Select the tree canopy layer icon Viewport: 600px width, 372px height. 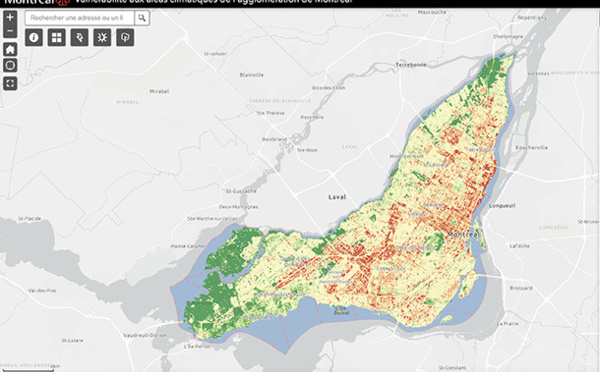[125, 38]
